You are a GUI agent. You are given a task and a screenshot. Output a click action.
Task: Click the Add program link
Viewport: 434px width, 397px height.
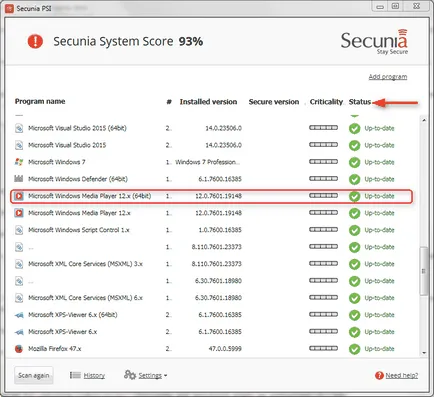[x=388, y=77]
